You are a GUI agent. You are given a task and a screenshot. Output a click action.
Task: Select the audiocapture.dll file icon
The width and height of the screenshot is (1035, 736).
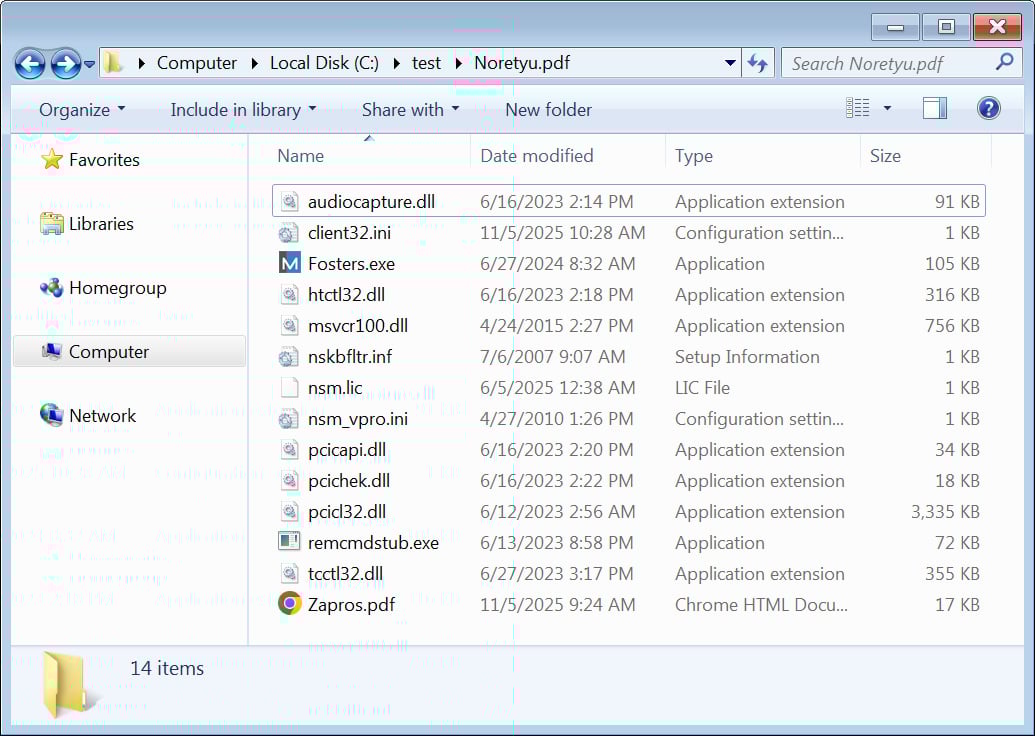click(291, 201)
